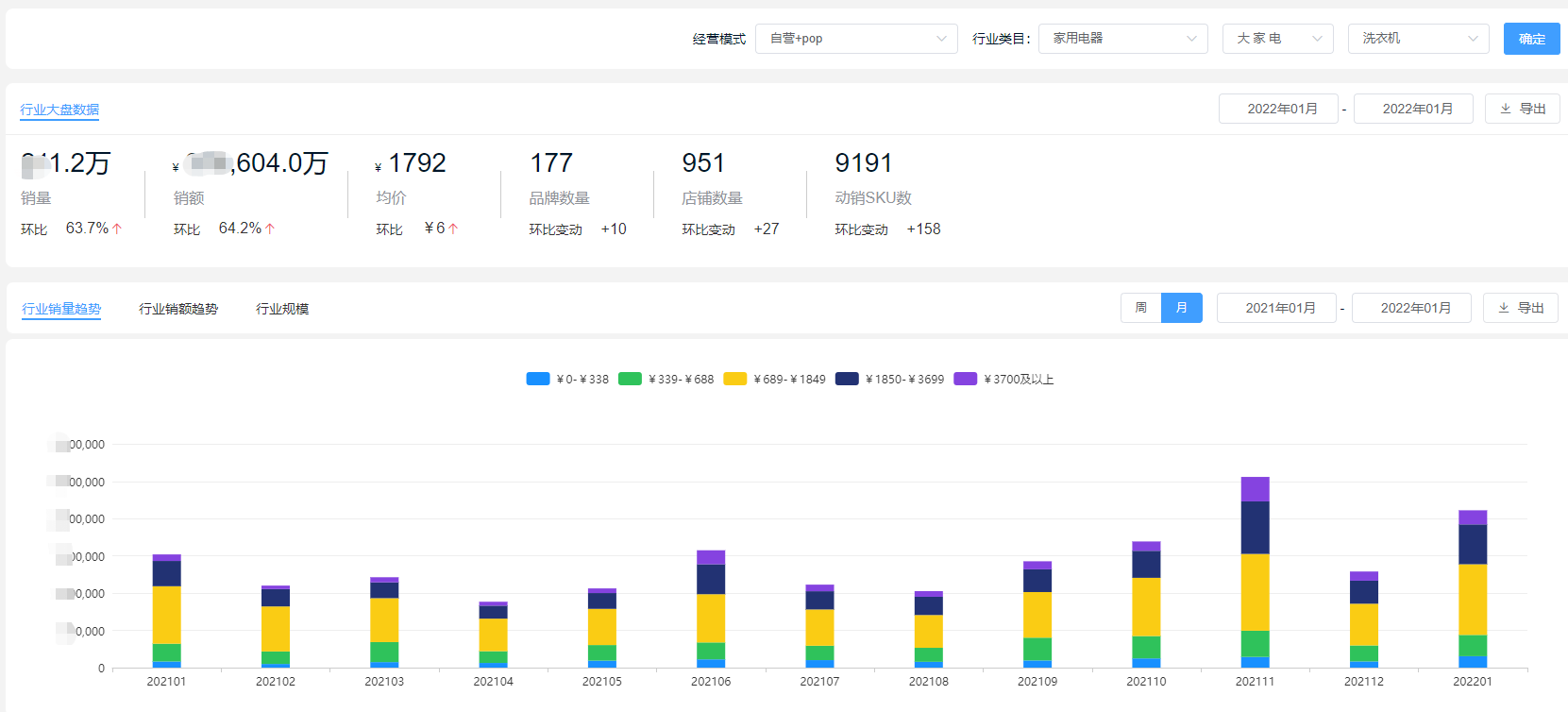Click the 202101 stacked bar
Screen dimensions: 1568x712
click(166, 611)
